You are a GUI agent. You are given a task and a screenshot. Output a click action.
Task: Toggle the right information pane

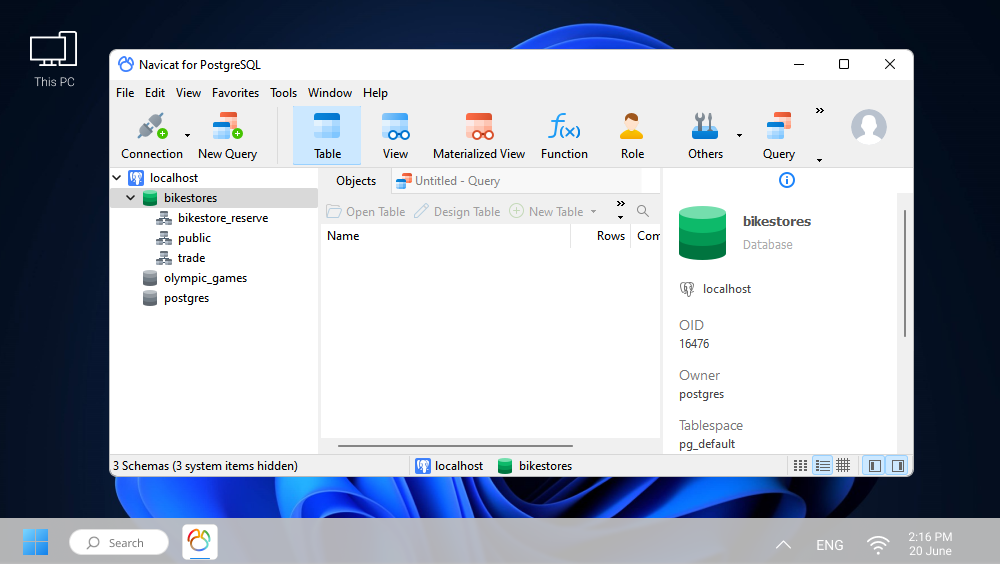point(897,466)
